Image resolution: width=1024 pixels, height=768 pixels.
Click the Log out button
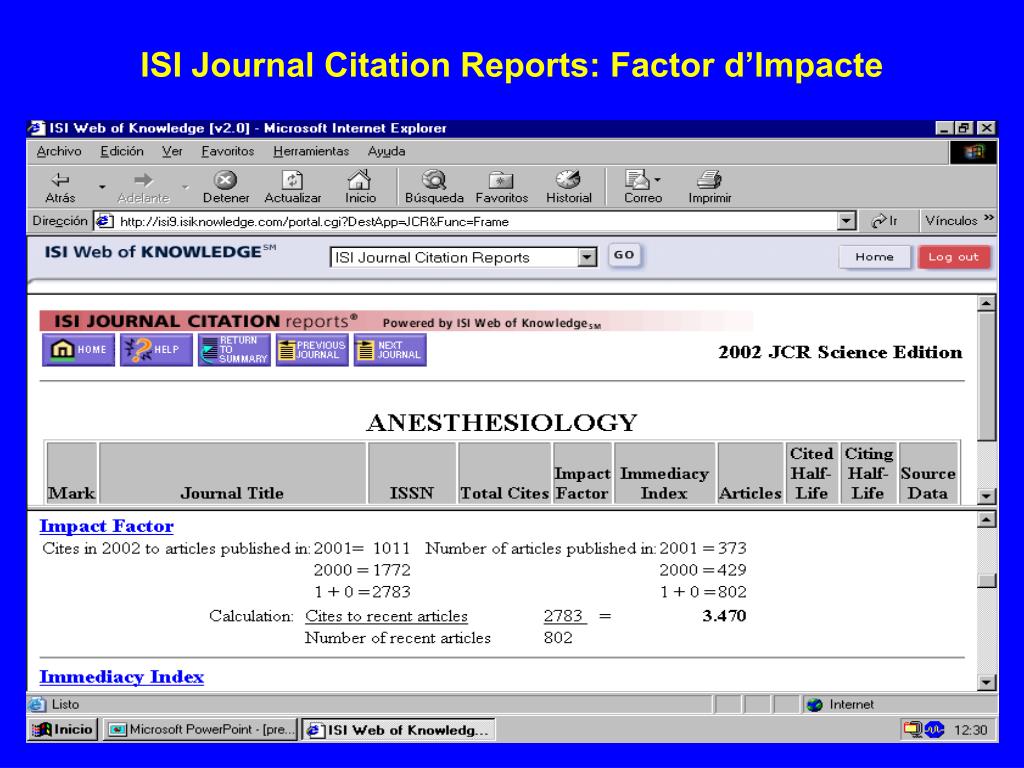tap(953, 257)
